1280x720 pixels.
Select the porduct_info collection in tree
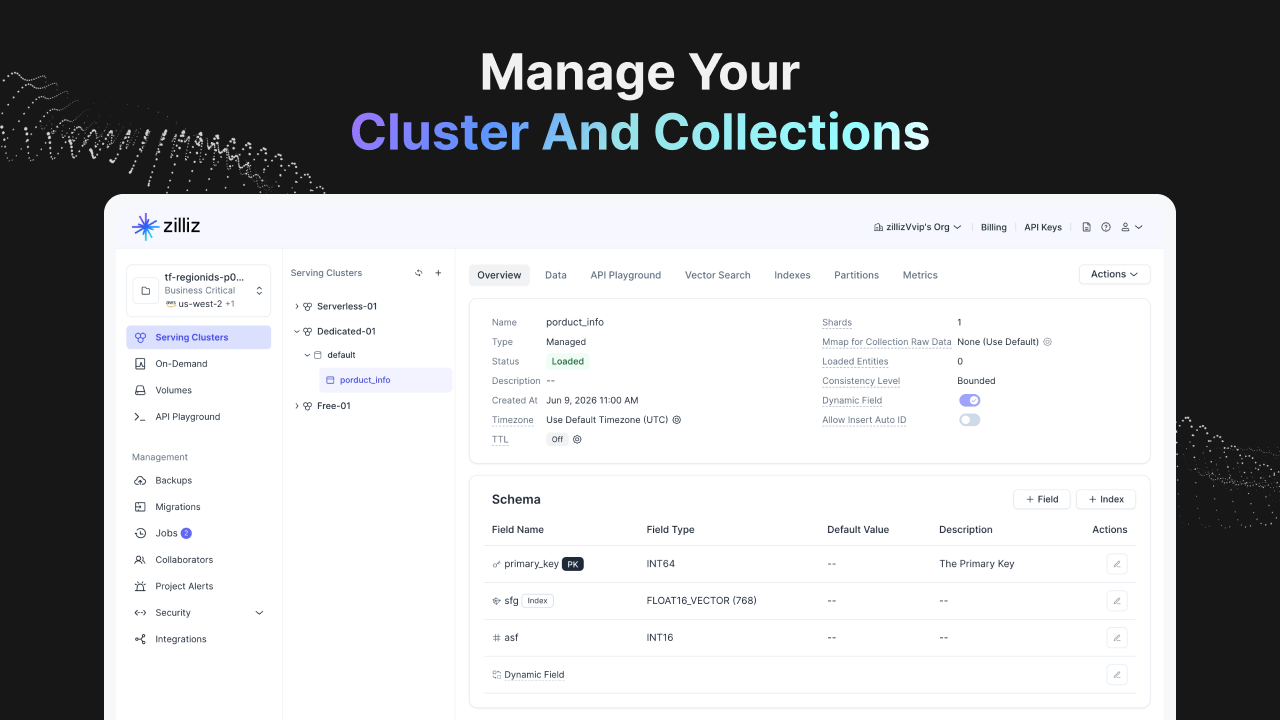(385, 380)
